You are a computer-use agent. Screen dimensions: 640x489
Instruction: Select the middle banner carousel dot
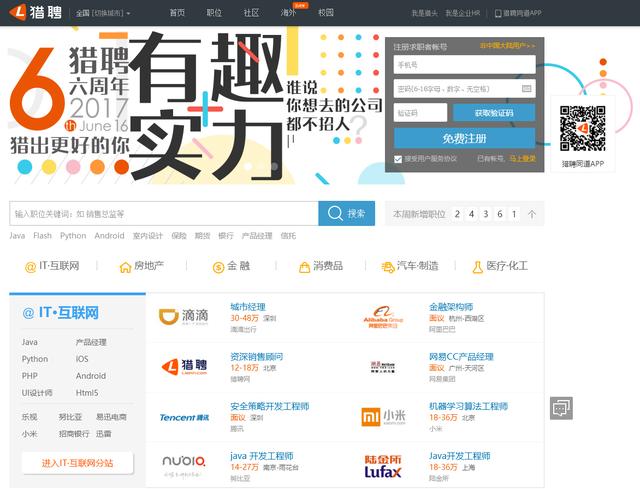coord(261,167)
